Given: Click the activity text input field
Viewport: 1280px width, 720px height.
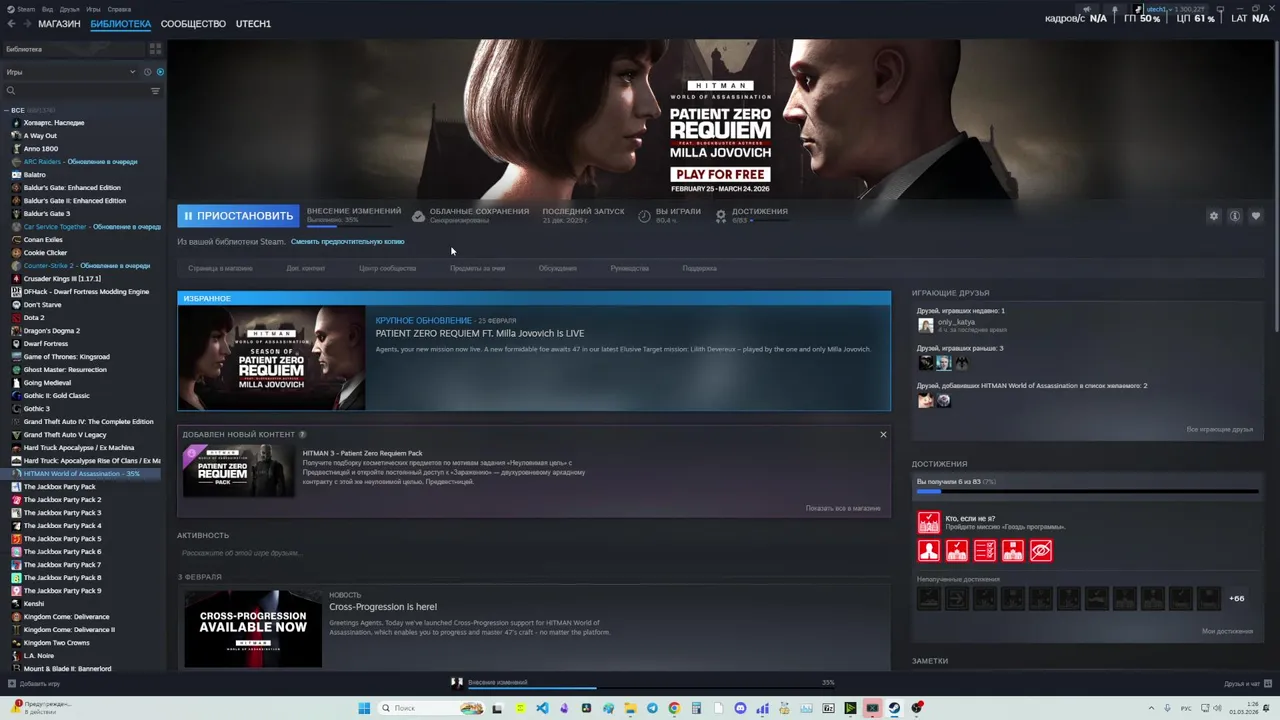Looking at the screenshot, I should tap(533, 553).
